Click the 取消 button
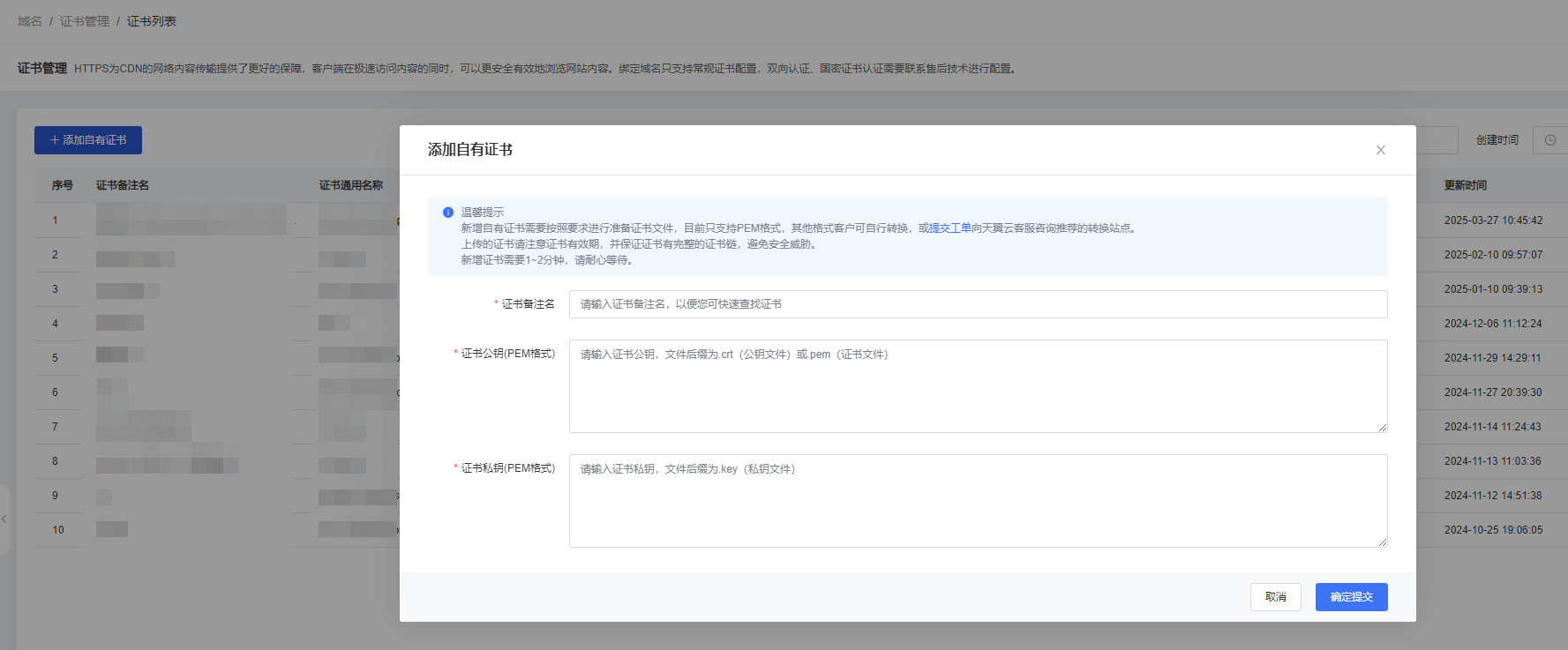Image resolution: width=1568 pixels, height=650 pixels. coord(1275,597)
